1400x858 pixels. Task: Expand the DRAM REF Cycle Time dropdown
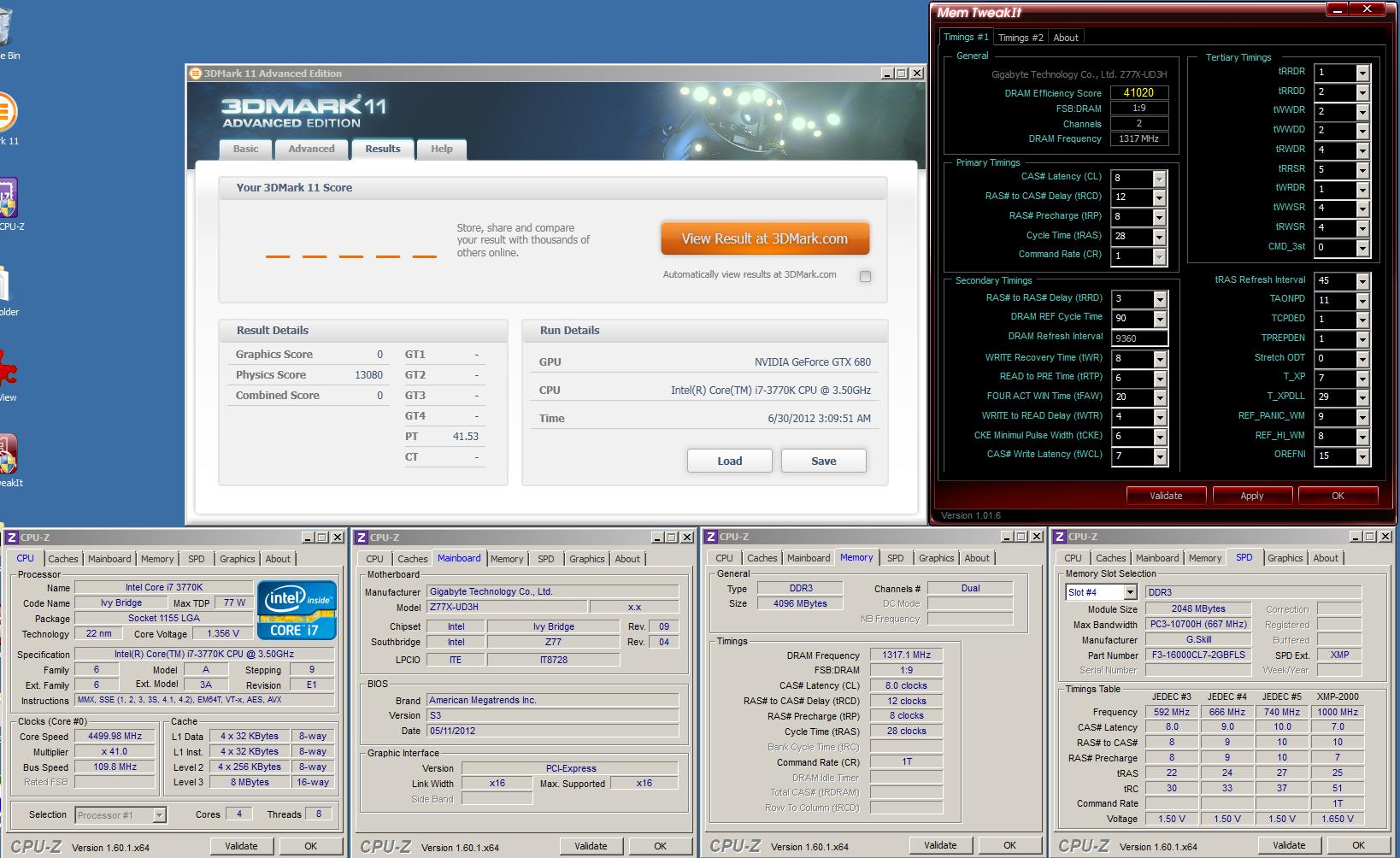pyautogui.click(x=1160, y=320)
